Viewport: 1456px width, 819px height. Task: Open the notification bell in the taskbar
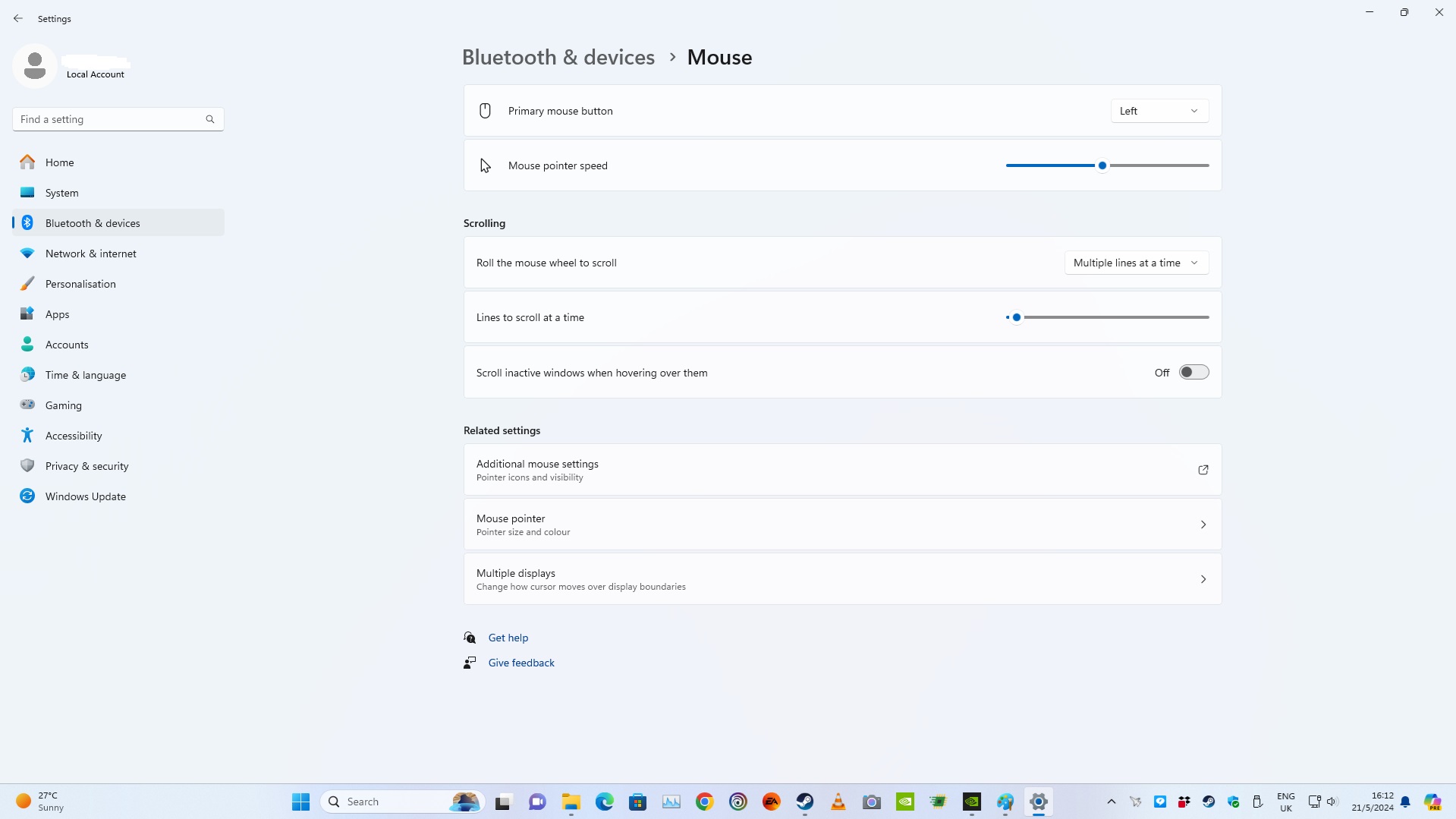1405,802
